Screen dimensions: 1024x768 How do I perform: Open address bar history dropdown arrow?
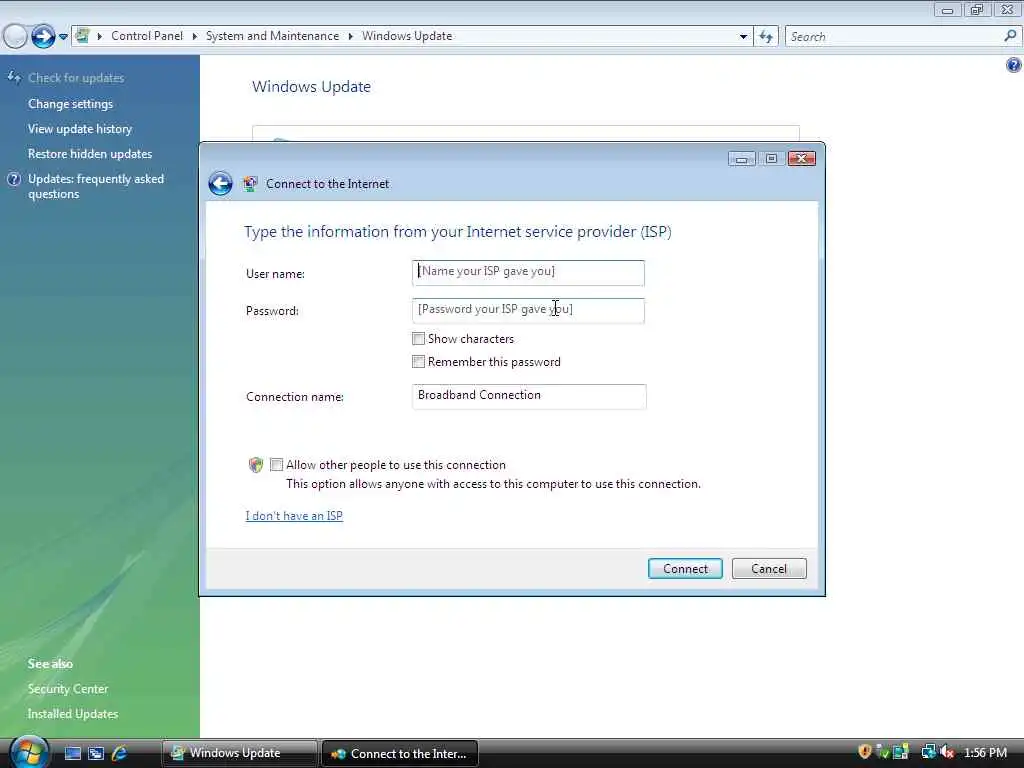(x=743, y=37)
